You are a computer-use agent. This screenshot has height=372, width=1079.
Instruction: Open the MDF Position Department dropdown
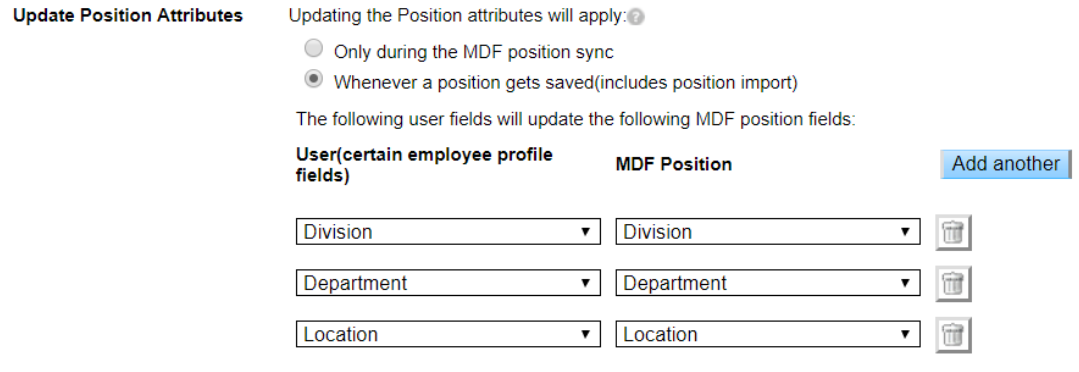[768, 283]
